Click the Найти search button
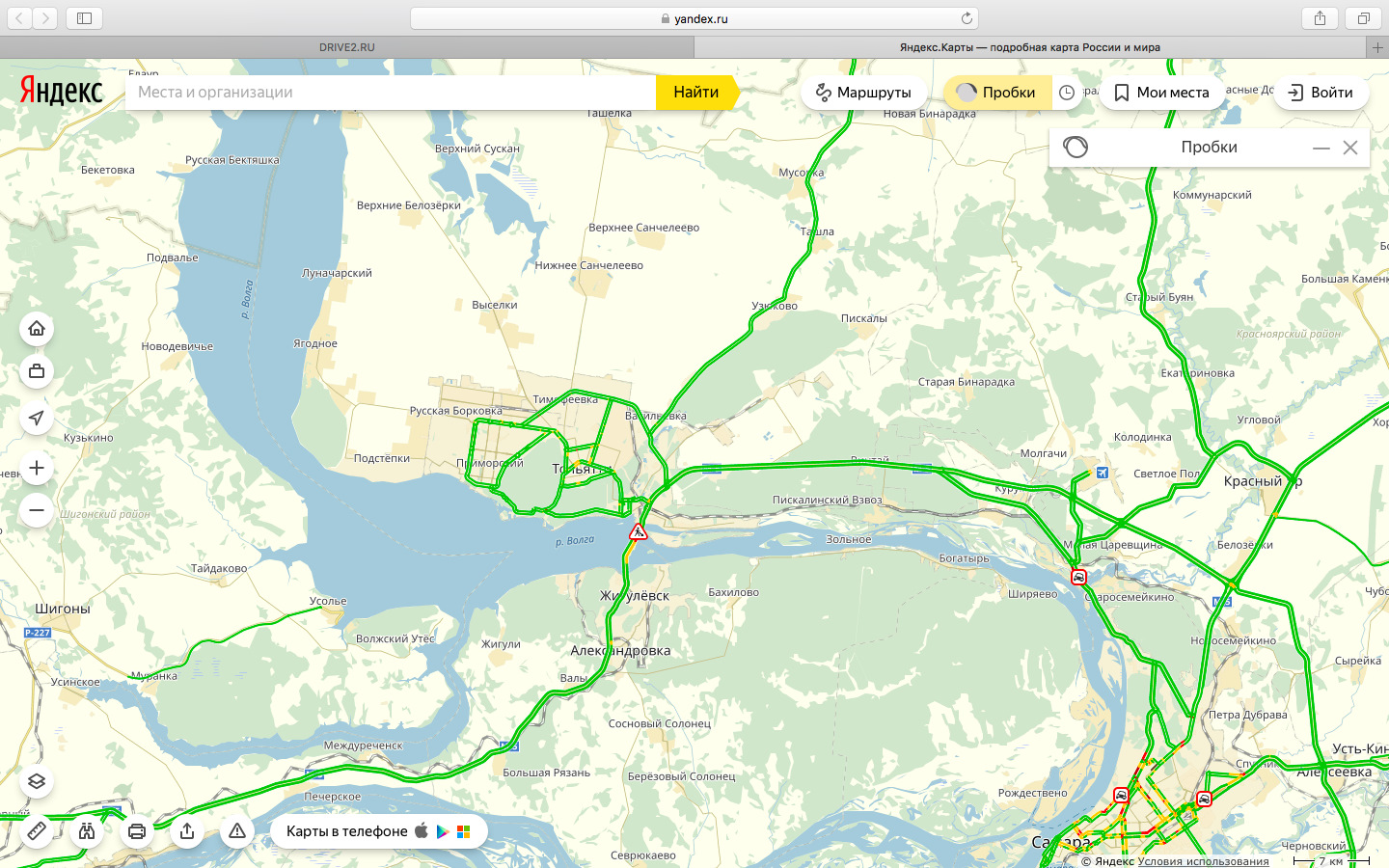Image resolution: width=1389 pixels, height=868 pixels. click(696, 93)
